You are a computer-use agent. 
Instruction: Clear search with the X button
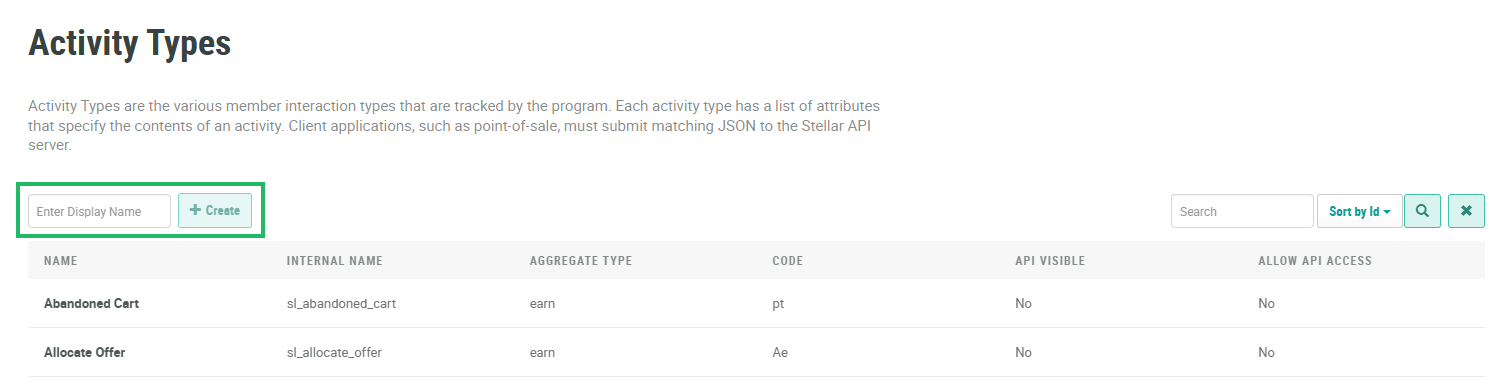click(1466, 211)
